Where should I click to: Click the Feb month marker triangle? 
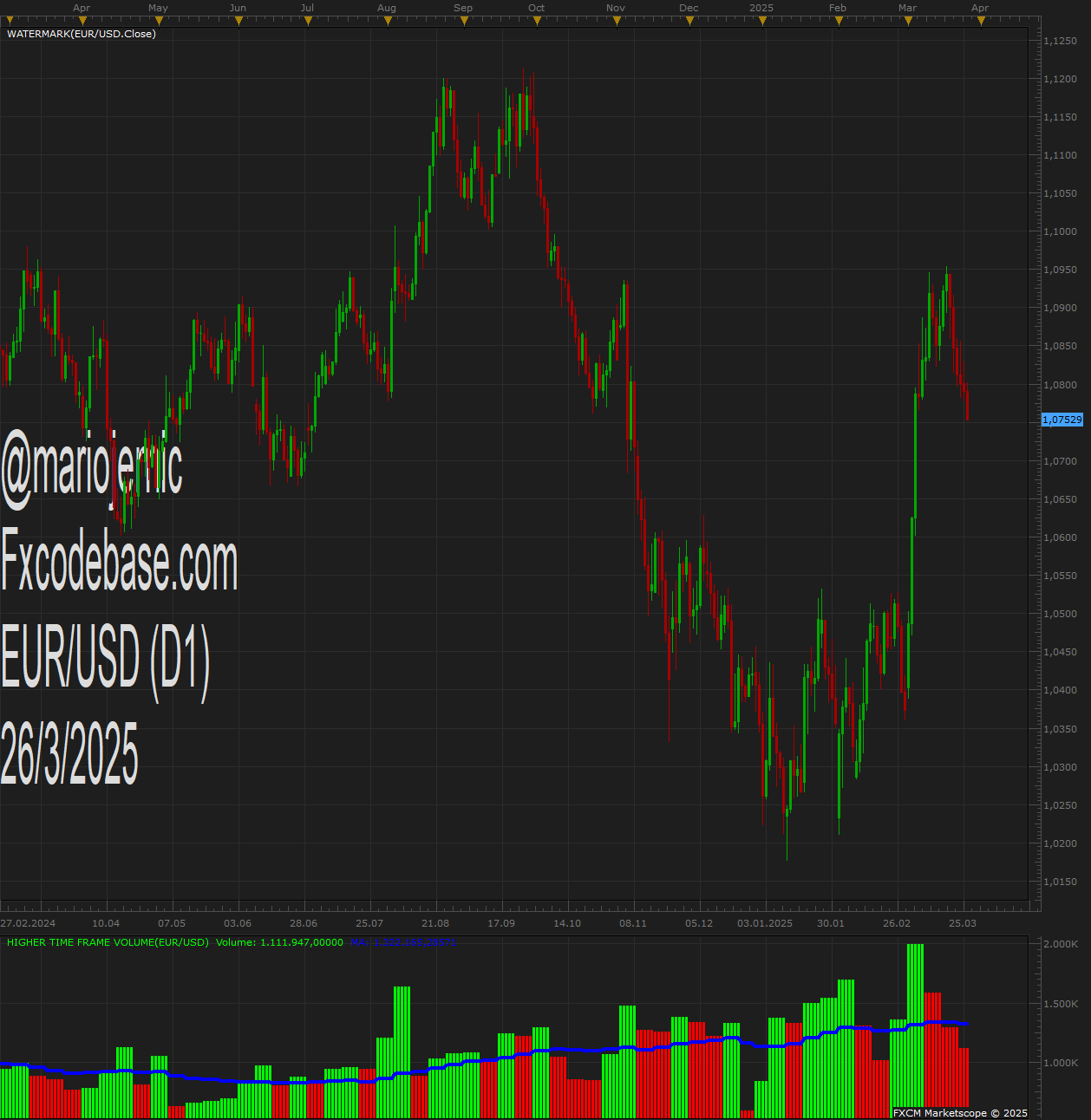click(839, 21)
